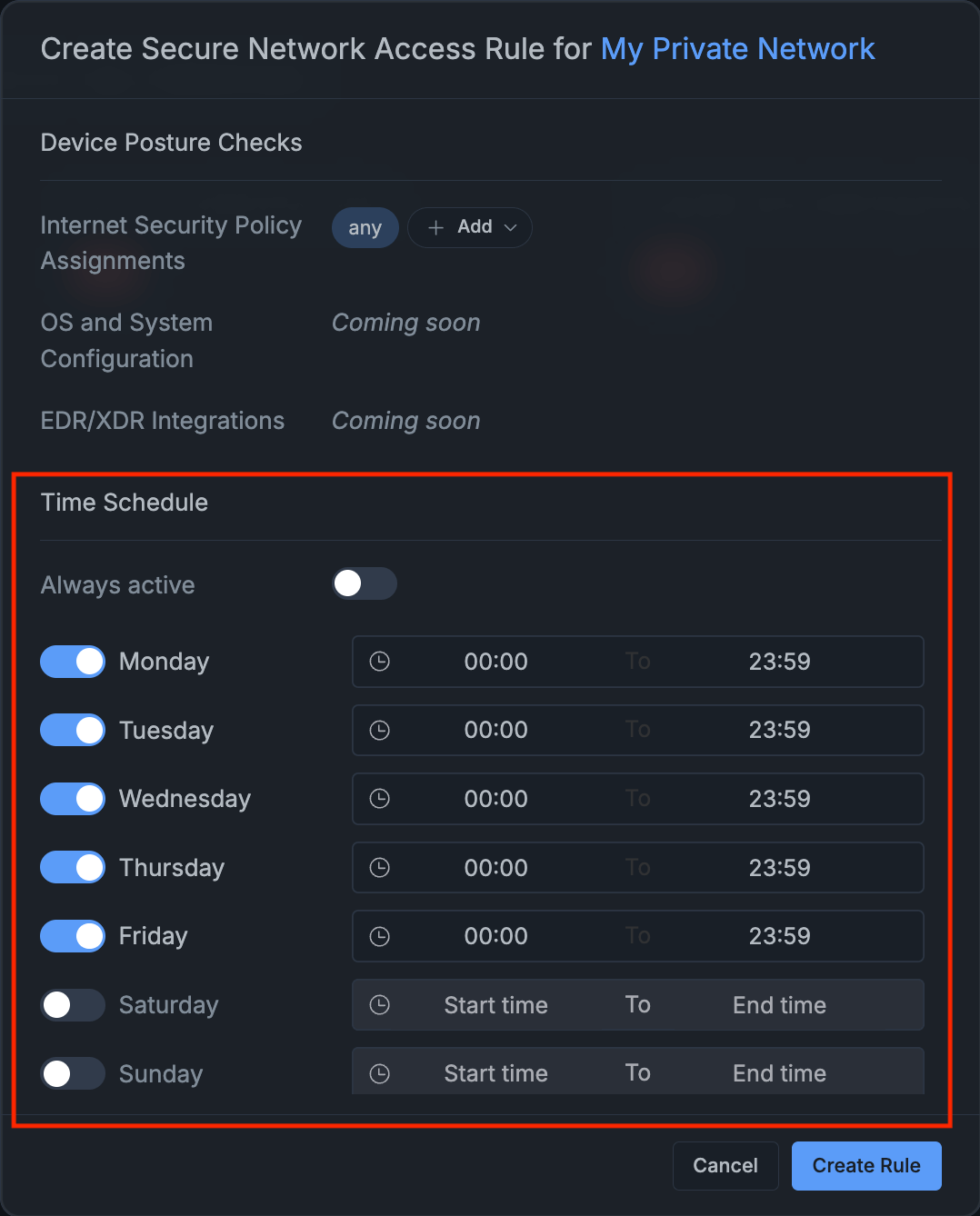Disable the Monday schedule toggle
Viewport: 980px width, 1216px height.
[72, 662]
